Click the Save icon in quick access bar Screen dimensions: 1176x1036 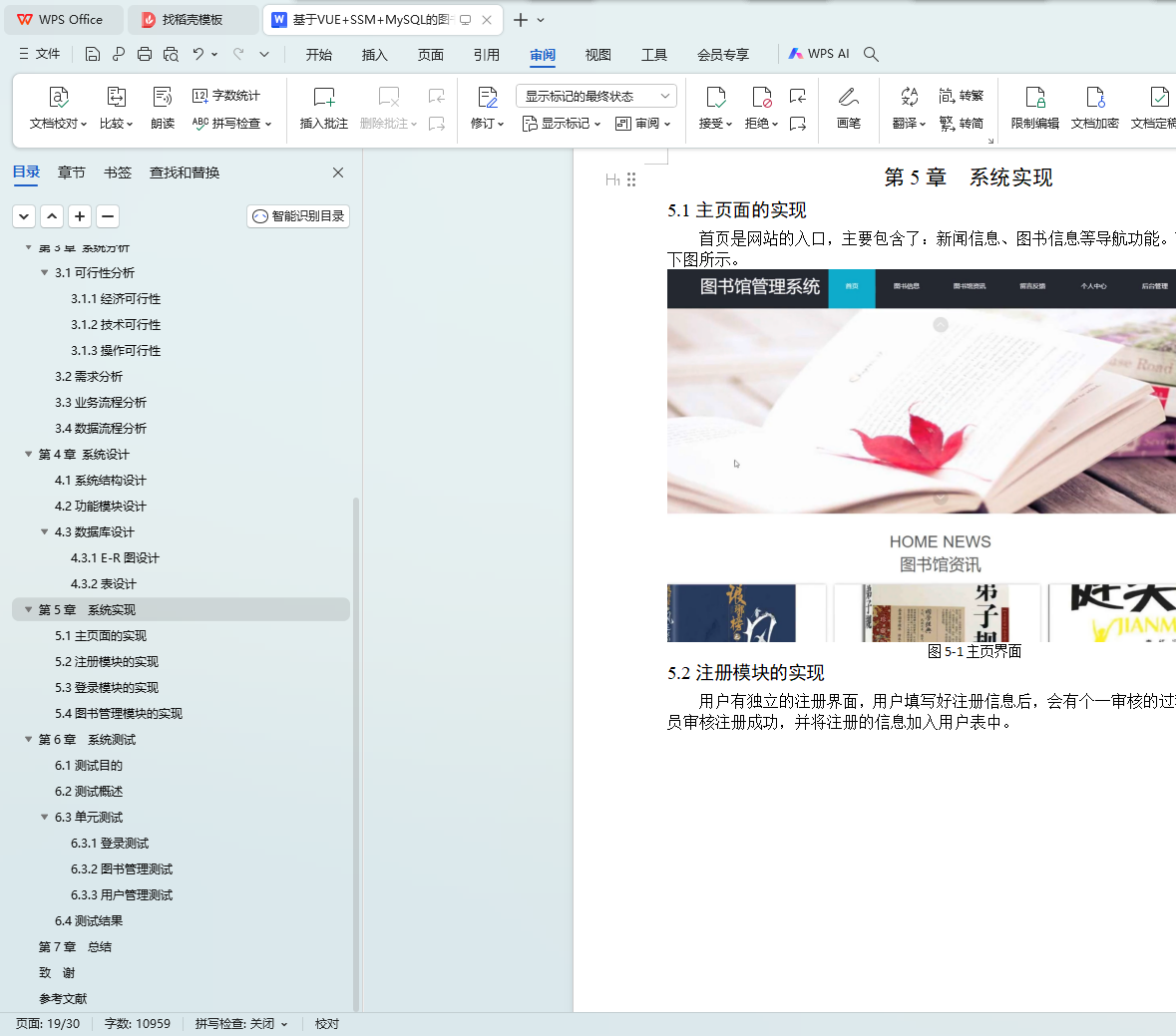[x=92, y=54]
